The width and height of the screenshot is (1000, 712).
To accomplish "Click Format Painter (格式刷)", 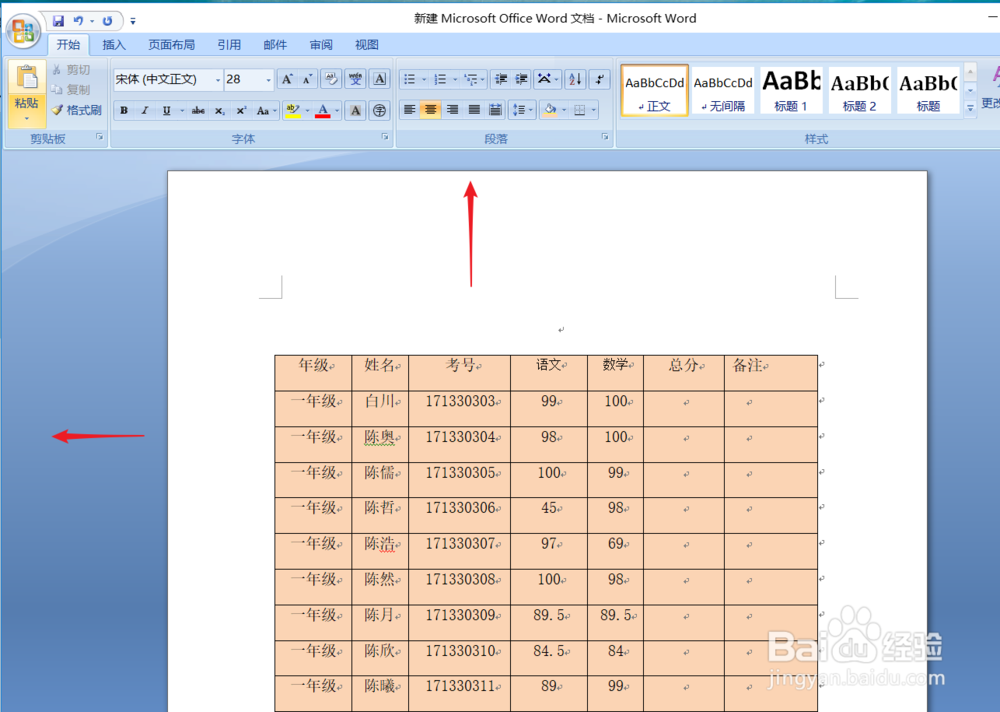I will pyautogui.click(x=77, y=110).
